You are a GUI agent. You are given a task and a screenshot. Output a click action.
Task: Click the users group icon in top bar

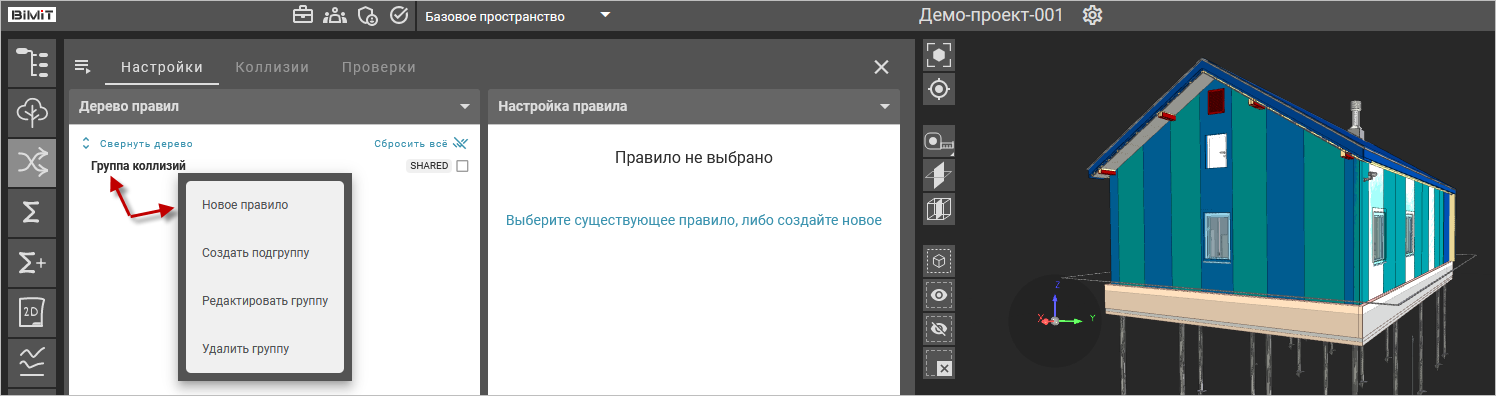pos(335,15)
